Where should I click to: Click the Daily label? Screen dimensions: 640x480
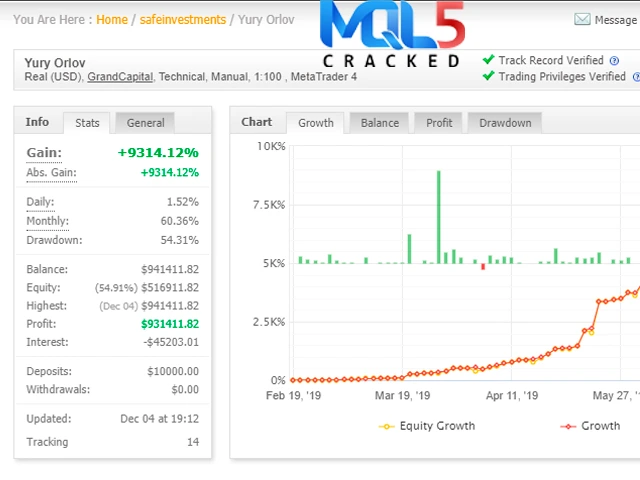(40, 202)
